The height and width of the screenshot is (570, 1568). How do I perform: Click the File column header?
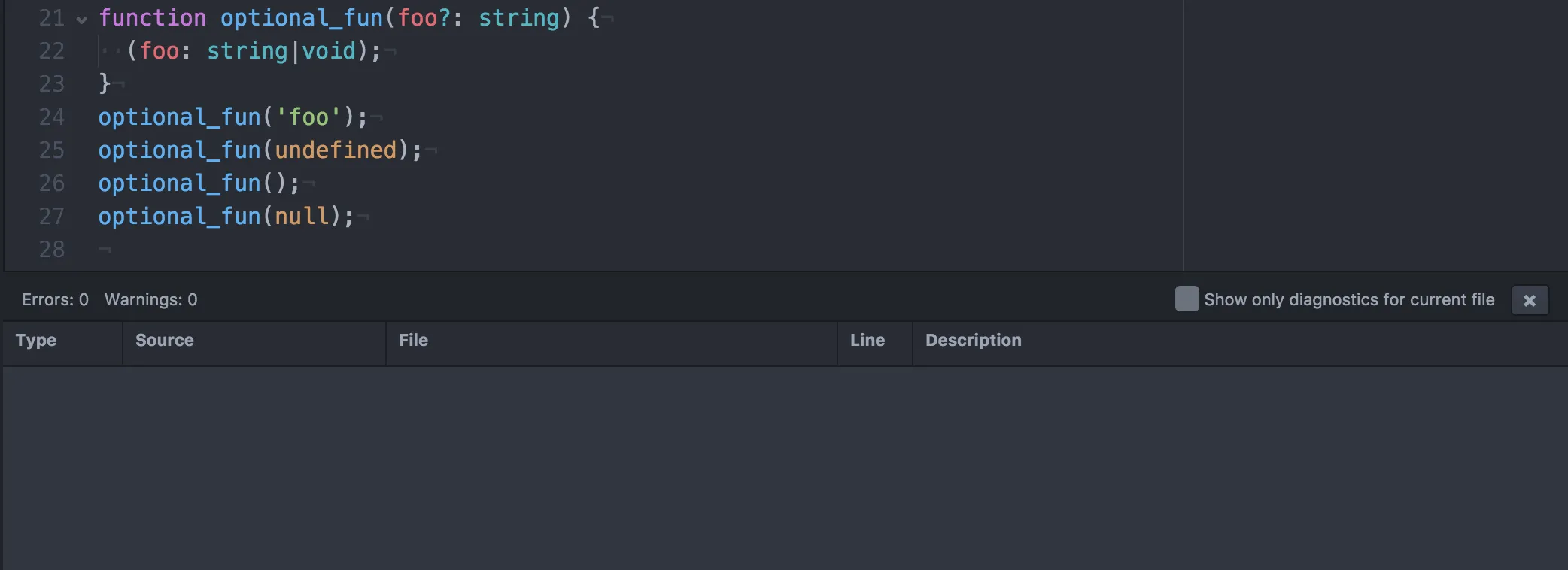point(413,341)
